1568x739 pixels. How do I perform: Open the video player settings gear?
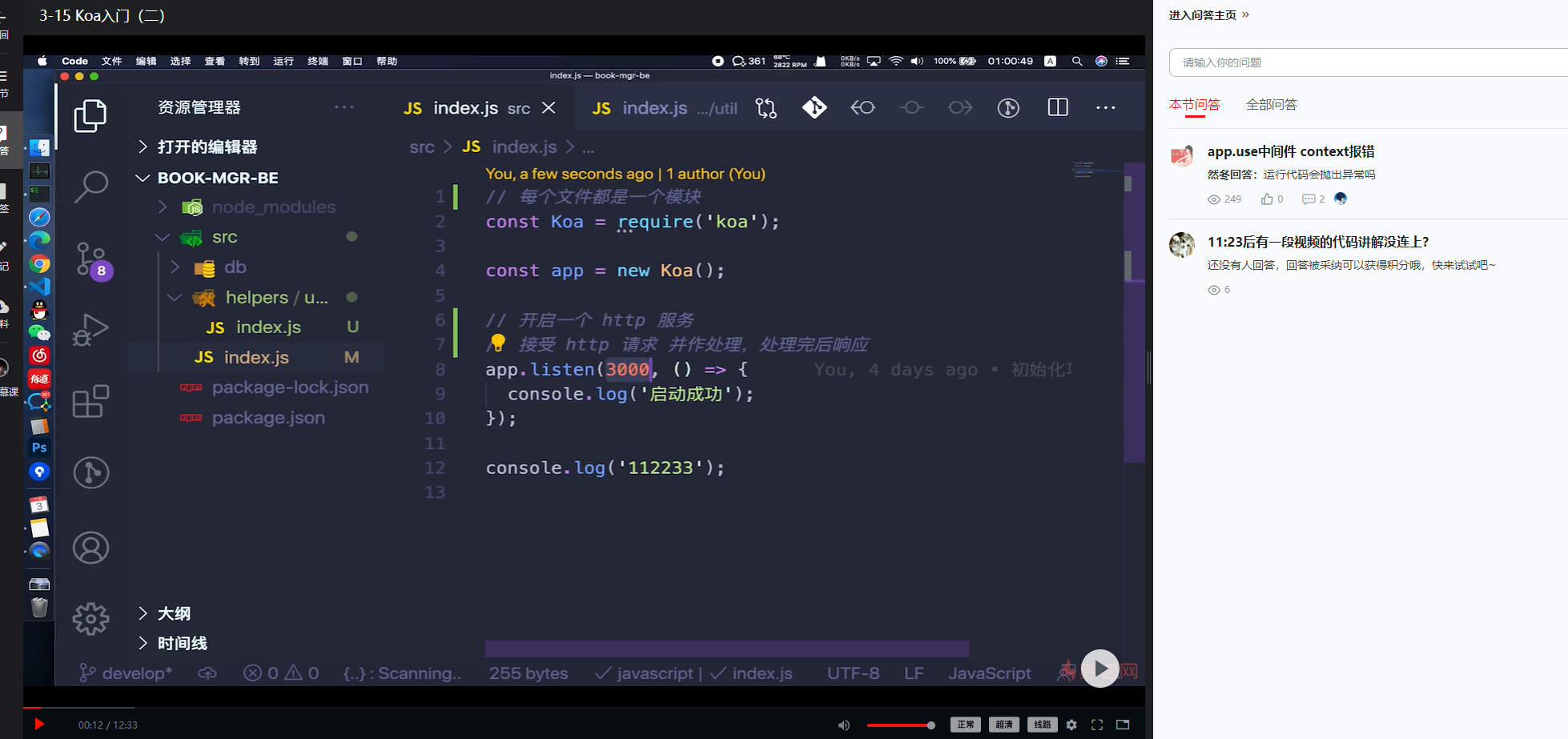click(1071, 725)
